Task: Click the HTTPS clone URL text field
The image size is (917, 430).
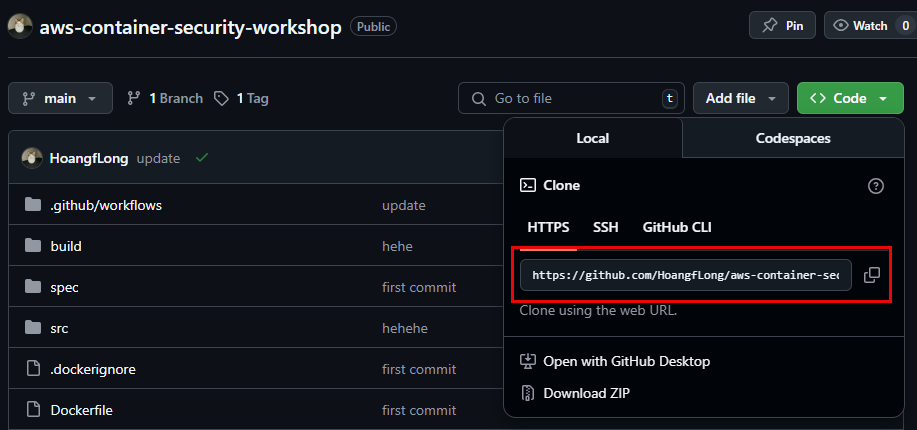Action: tap(685, 275)
